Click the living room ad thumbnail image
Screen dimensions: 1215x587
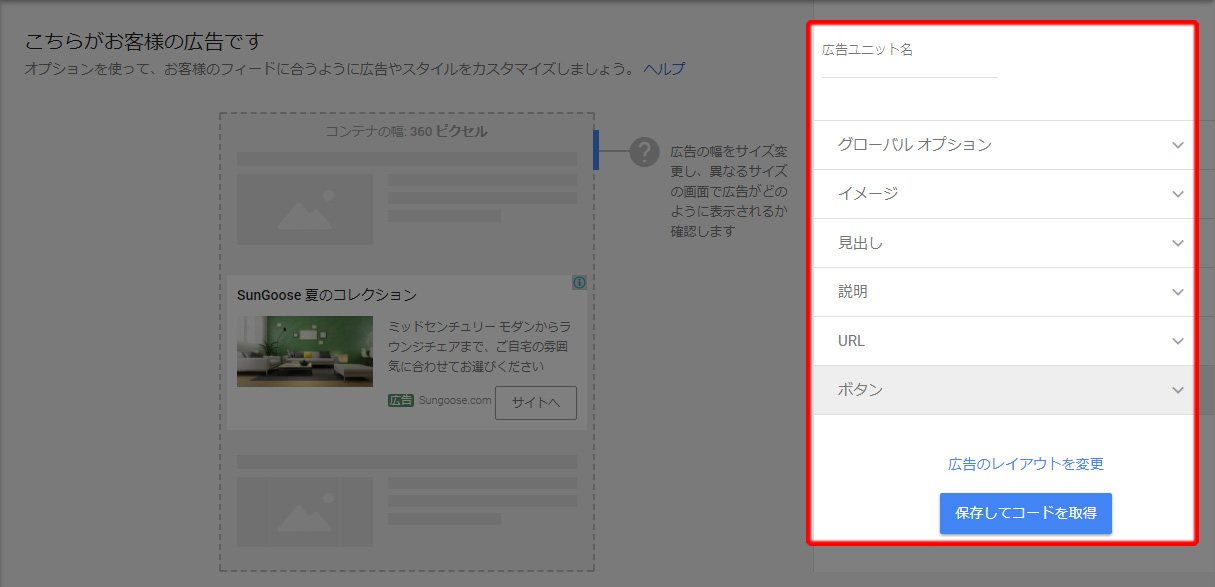click(x=305, y=351)
